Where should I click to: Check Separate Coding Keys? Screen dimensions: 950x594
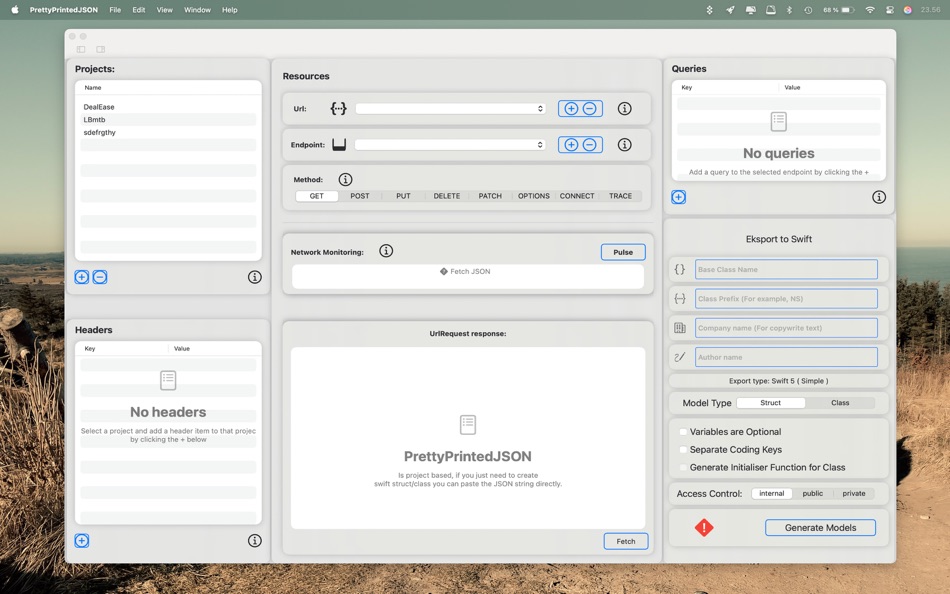tap(683, 450)
